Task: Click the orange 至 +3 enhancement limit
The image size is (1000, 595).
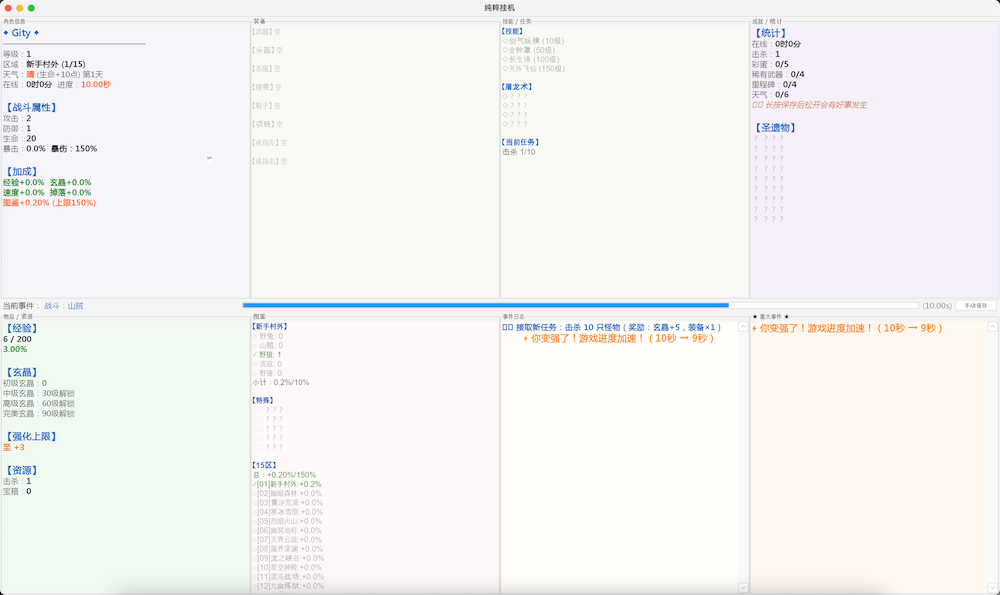Action: tap(13, 448)
